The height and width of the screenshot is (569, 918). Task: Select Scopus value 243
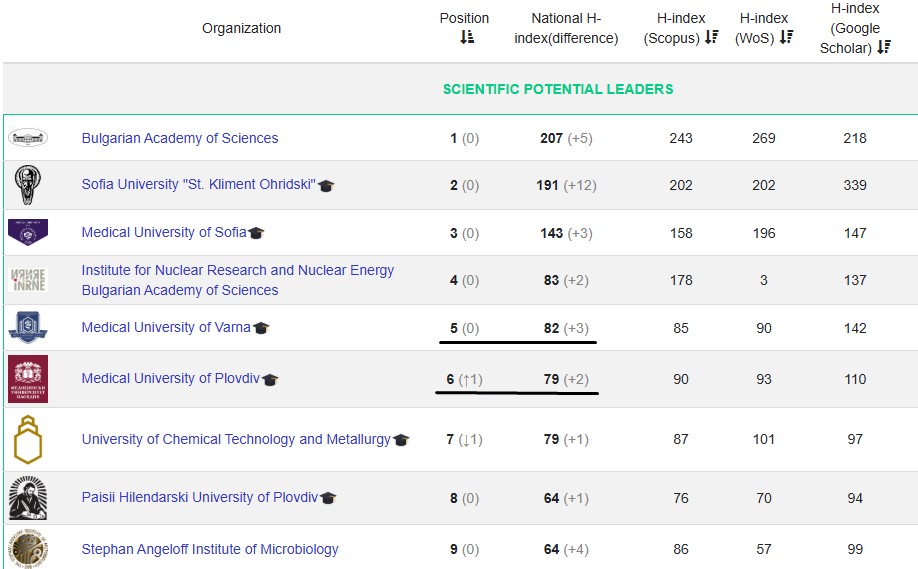pos(681,138)
